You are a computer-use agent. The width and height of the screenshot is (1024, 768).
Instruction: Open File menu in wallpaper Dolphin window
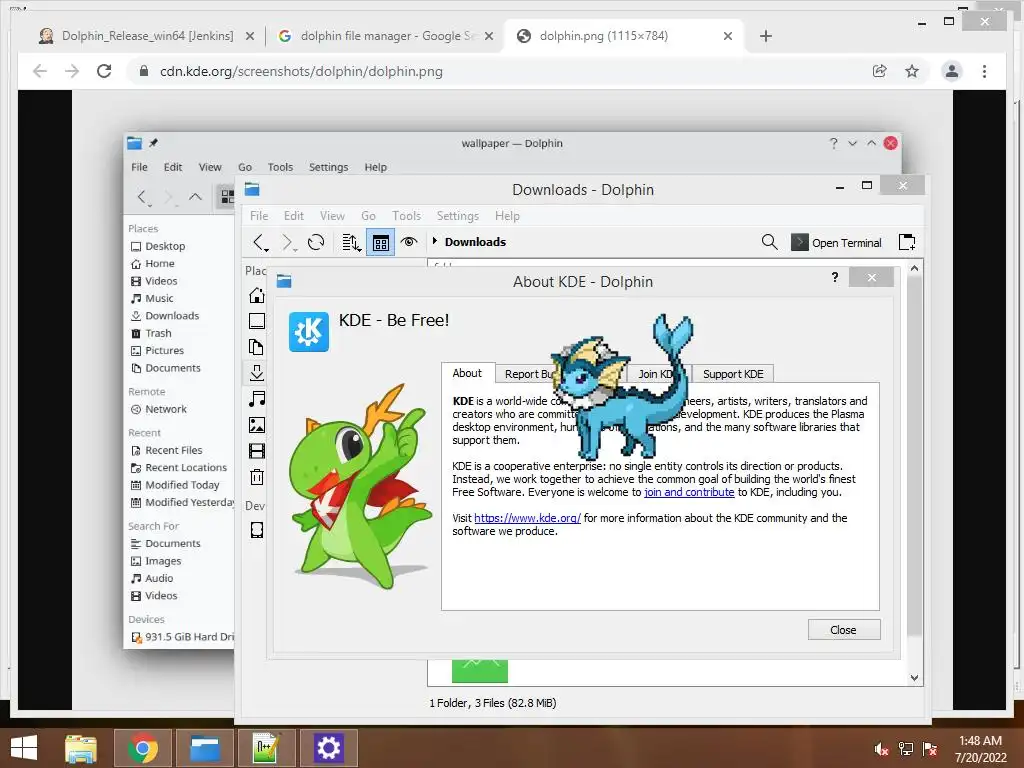(x=139, y=167)
